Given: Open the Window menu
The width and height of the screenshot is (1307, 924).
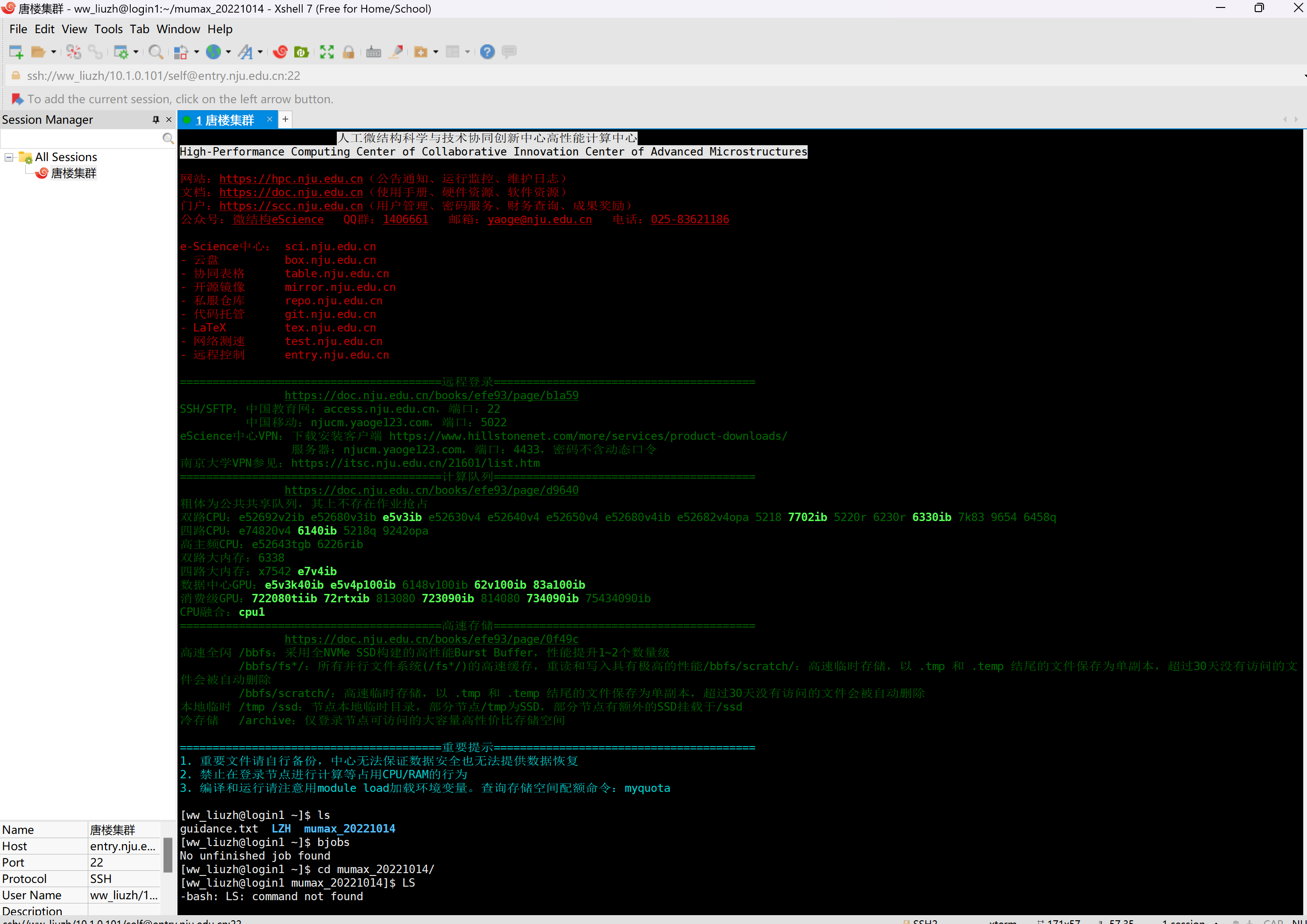Looking at the screenshot, I should [x=178, y=29].
